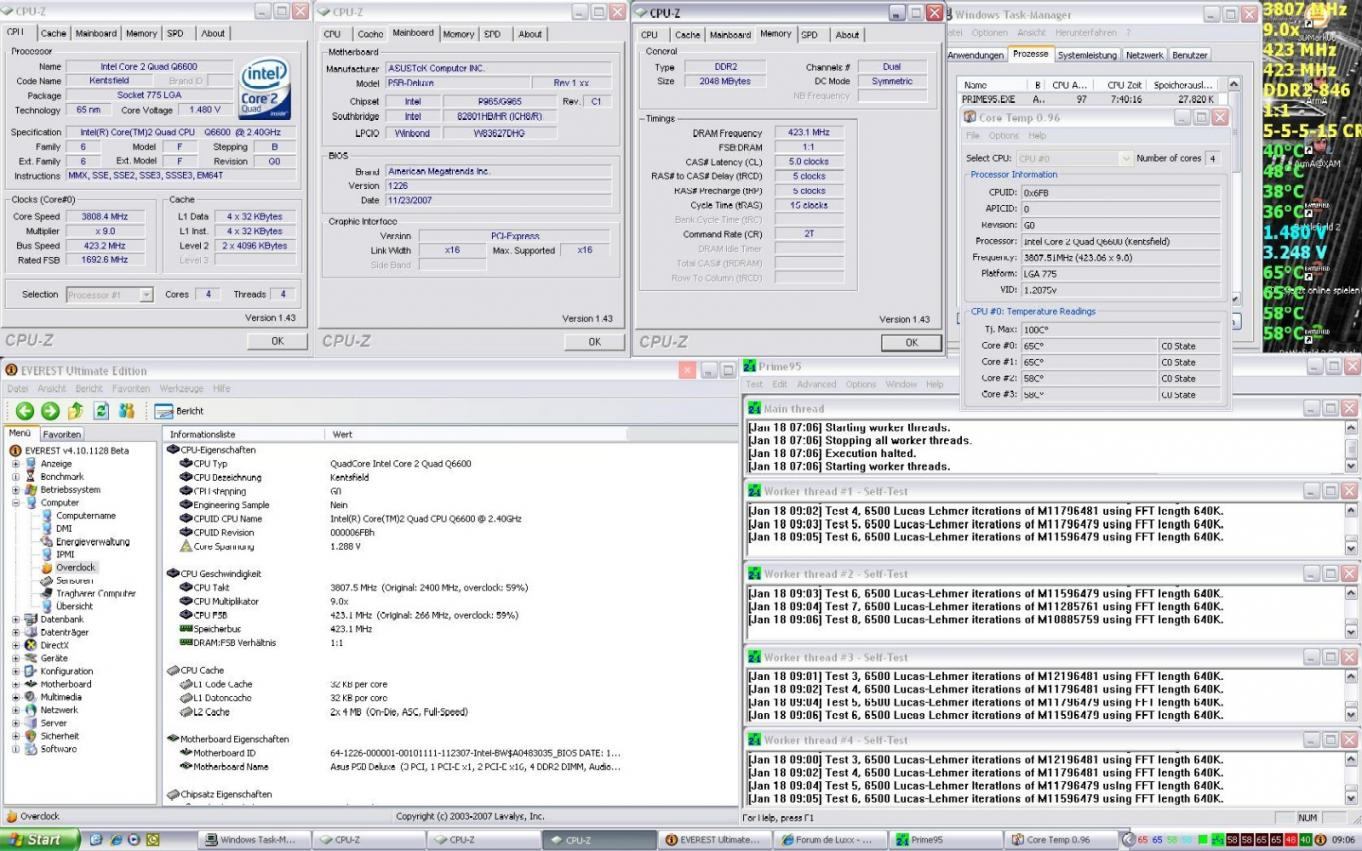The height and width of the screenshot is (851, 1362).
Task: Expand the Motherboard tree node
Action: [15, 685]
